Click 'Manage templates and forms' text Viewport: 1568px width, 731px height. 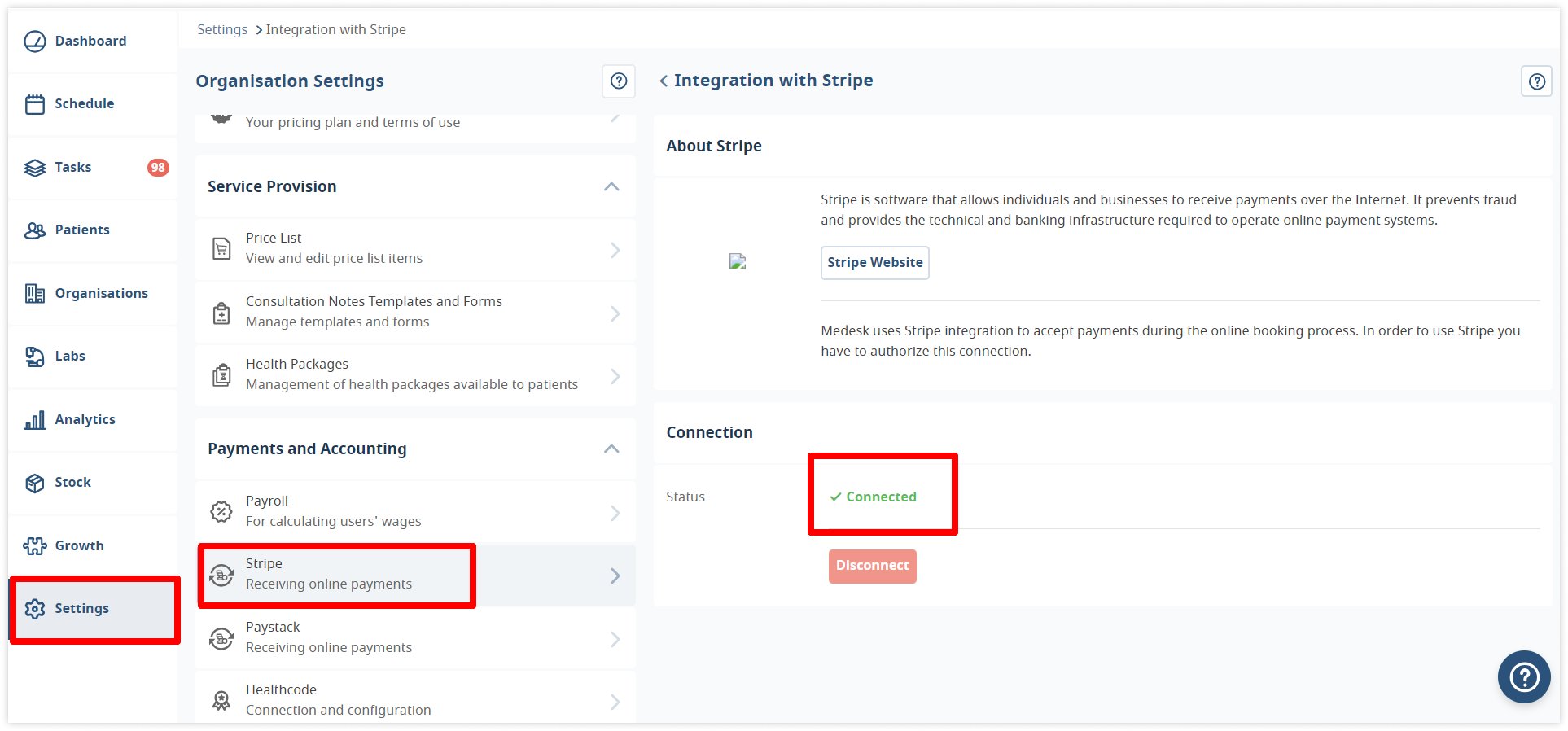click(x=337, y=322)
